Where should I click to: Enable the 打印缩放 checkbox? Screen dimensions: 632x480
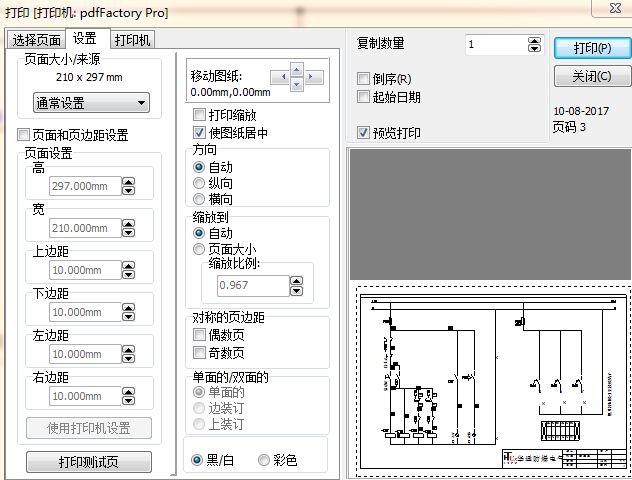tap(200, 115)
